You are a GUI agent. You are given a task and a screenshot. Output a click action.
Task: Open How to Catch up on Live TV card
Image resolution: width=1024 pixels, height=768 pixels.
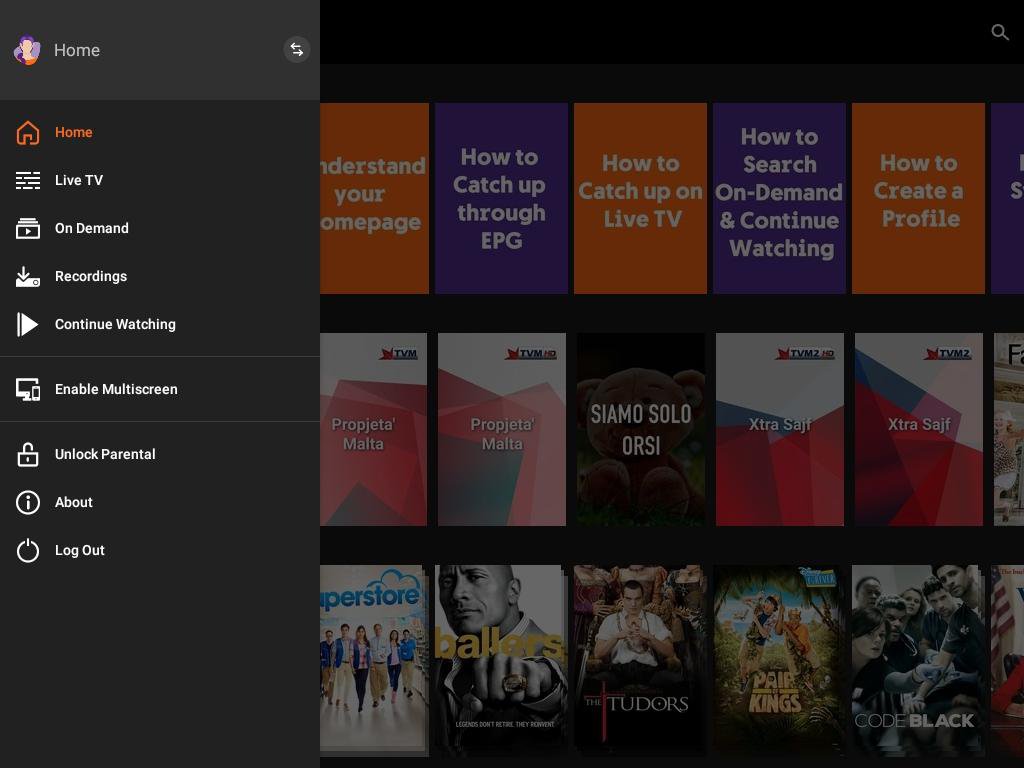click(x=640, y=199)
